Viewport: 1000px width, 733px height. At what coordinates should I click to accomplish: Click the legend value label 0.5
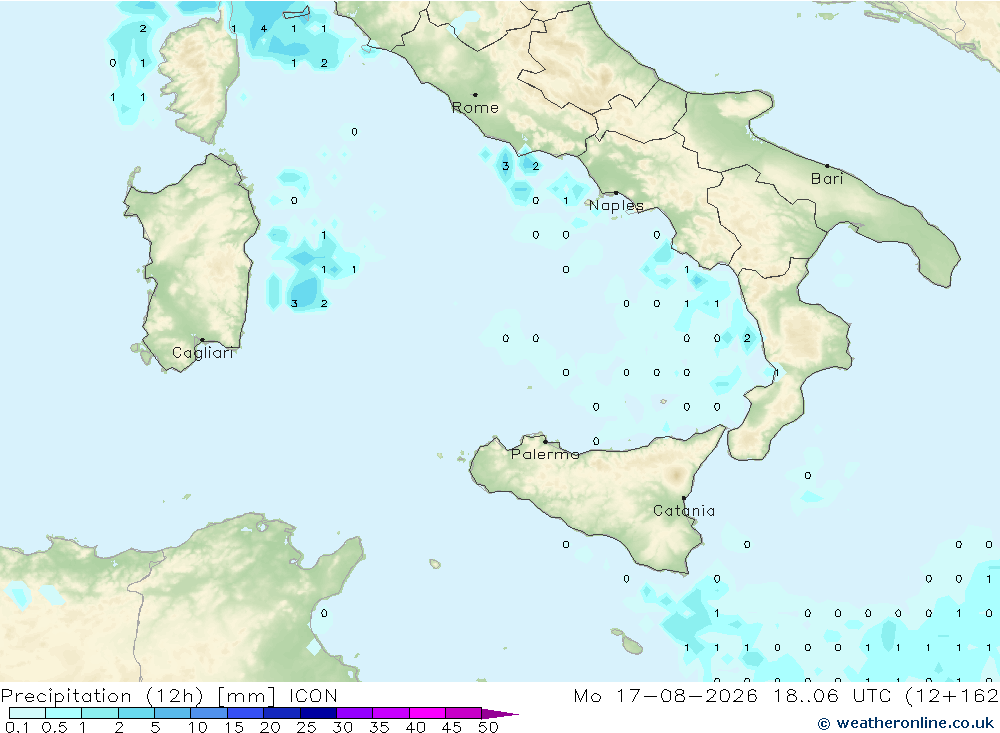click(x=54, y=727)
